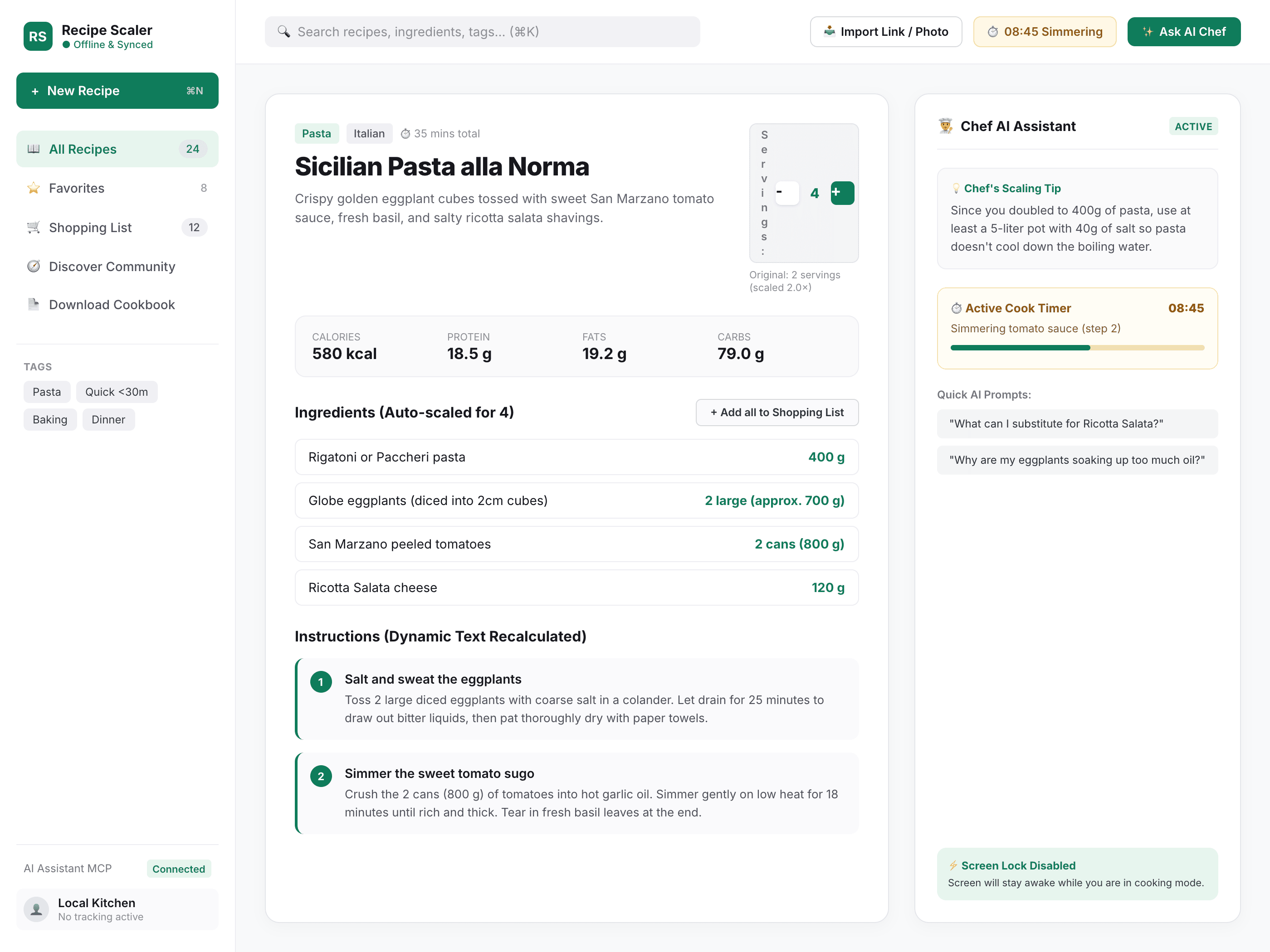This screenshot has height=952, width=1270.
Task: Open Discover Community
Action: 117,266
